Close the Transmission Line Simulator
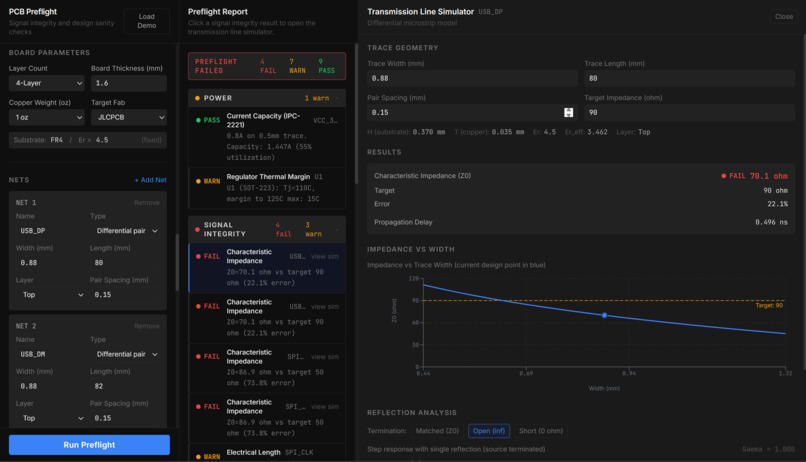 click(784, 16)
